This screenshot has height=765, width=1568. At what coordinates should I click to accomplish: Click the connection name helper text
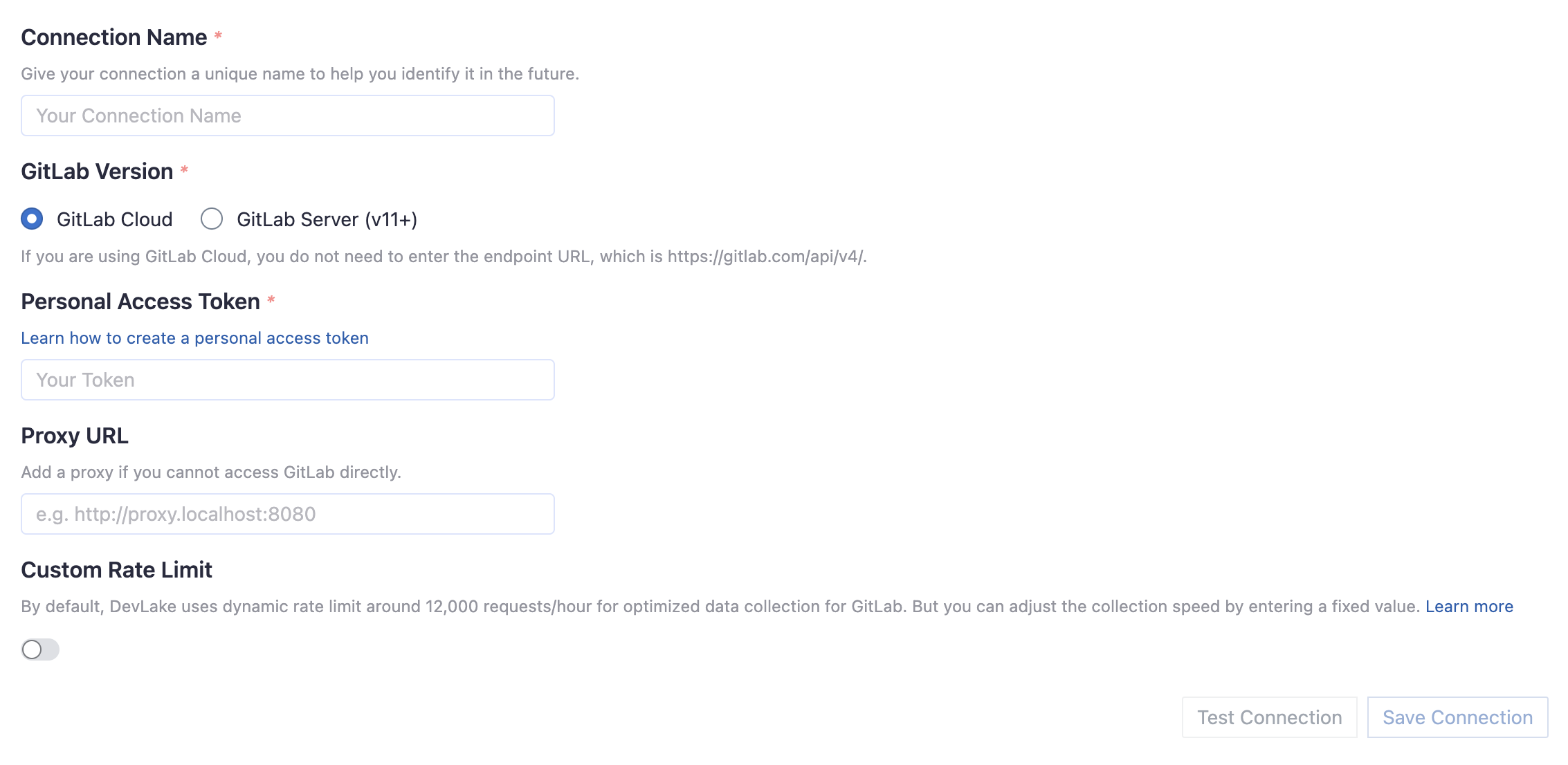pyautogui.click(x=301, y=73)
